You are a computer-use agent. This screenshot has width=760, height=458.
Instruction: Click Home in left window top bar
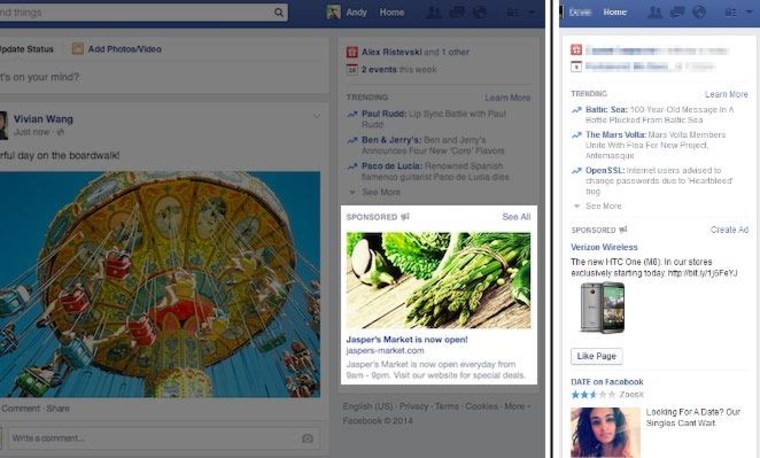(392, 12)
